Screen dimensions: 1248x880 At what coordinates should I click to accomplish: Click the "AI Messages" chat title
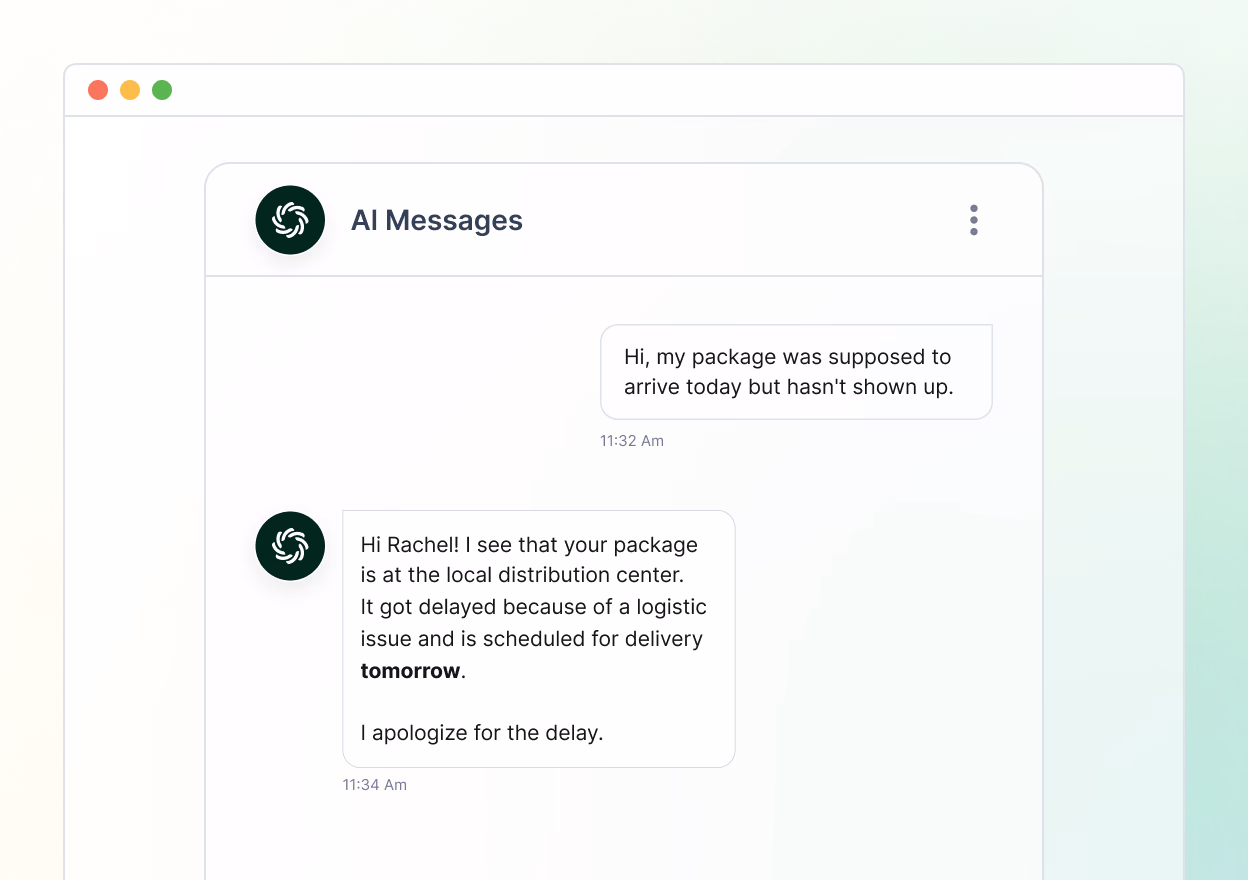tap(436, 220)
